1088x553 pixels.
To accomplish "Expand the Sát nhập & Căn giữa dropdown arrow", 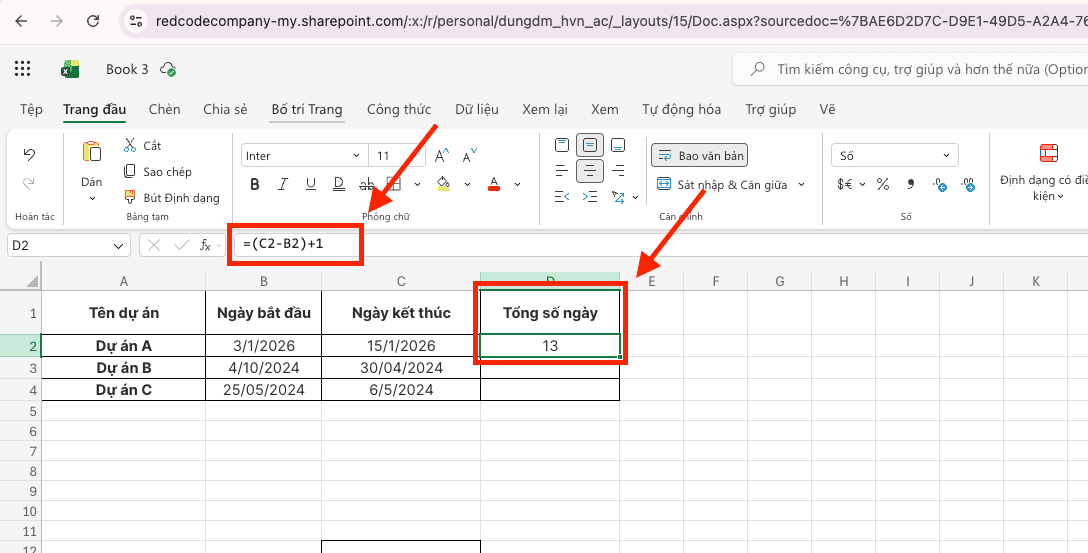I will coord(801,185).
